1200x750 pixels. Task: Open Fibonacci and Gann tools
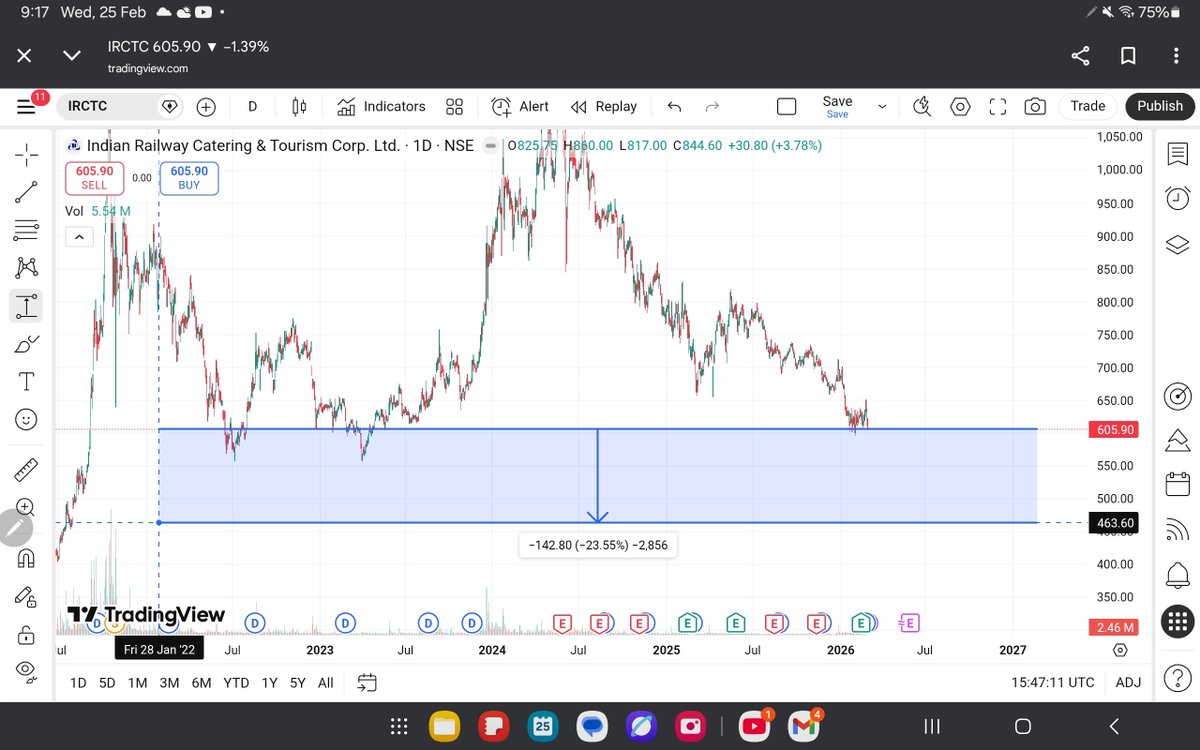[26, 230]
